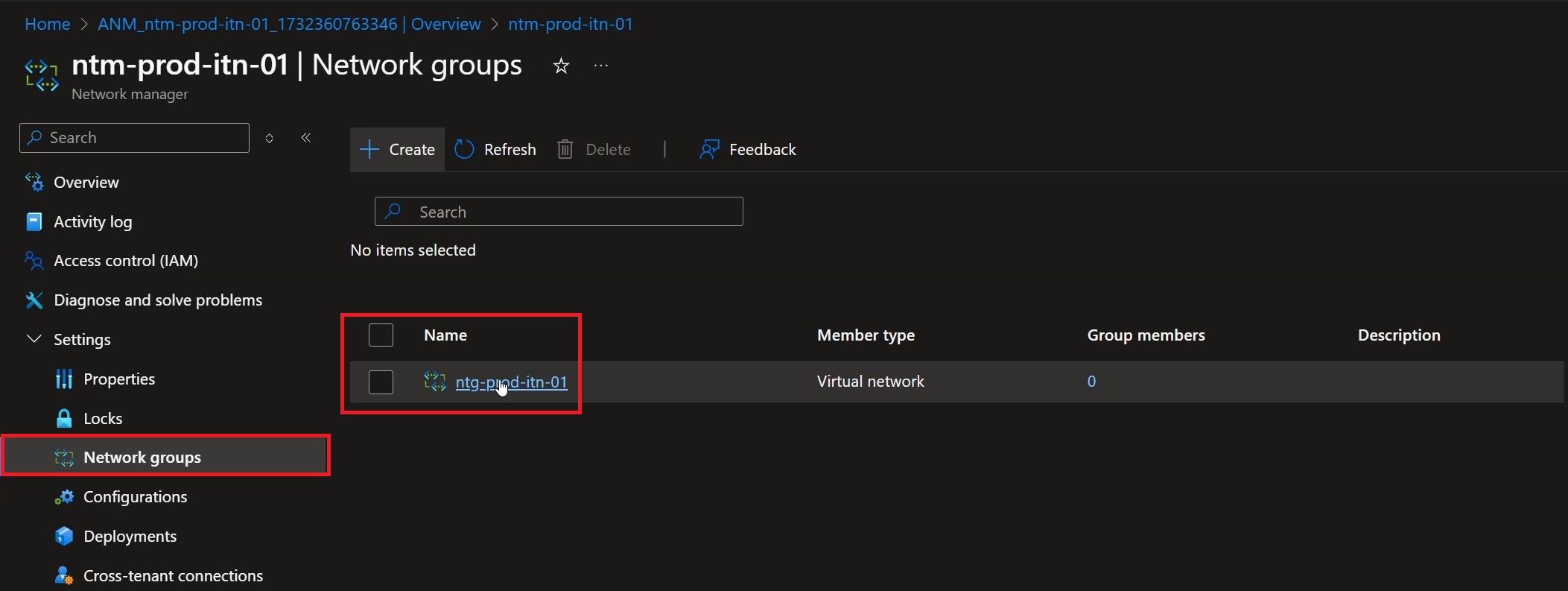
Task: Click the Description column header
Action: pos(1399,335)
